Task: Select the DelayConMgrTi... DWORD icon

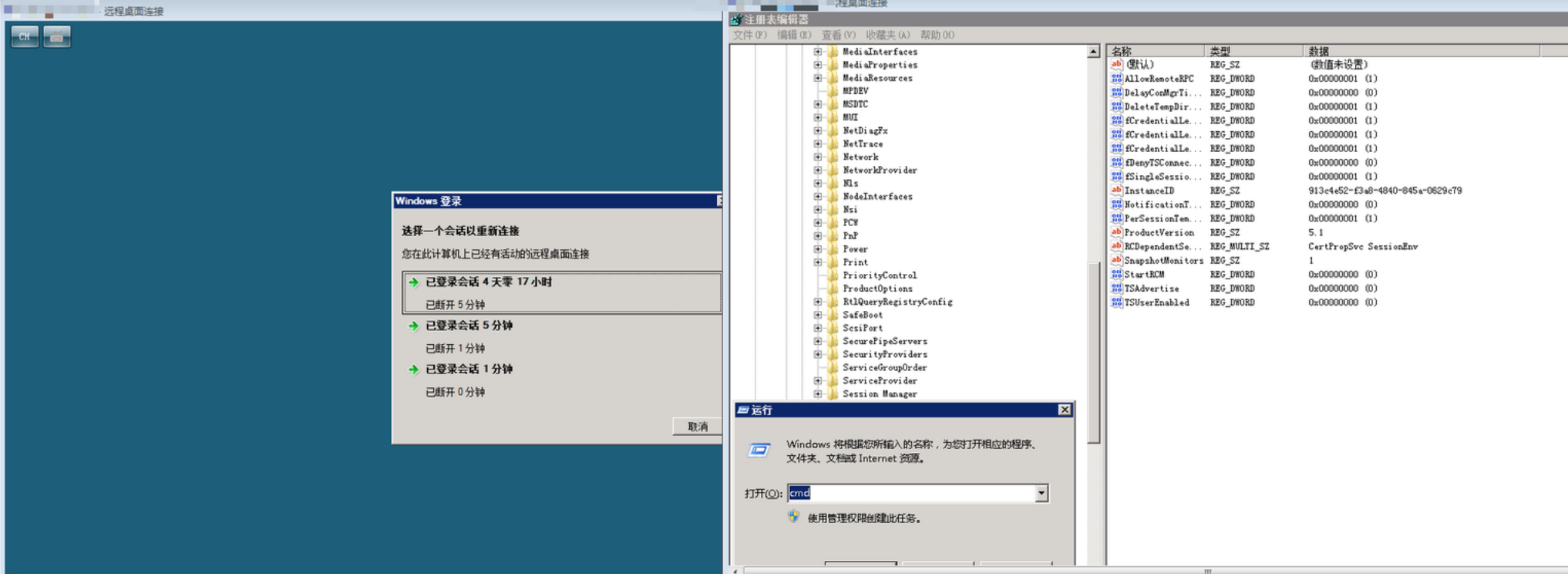Action: [1116, 93]
